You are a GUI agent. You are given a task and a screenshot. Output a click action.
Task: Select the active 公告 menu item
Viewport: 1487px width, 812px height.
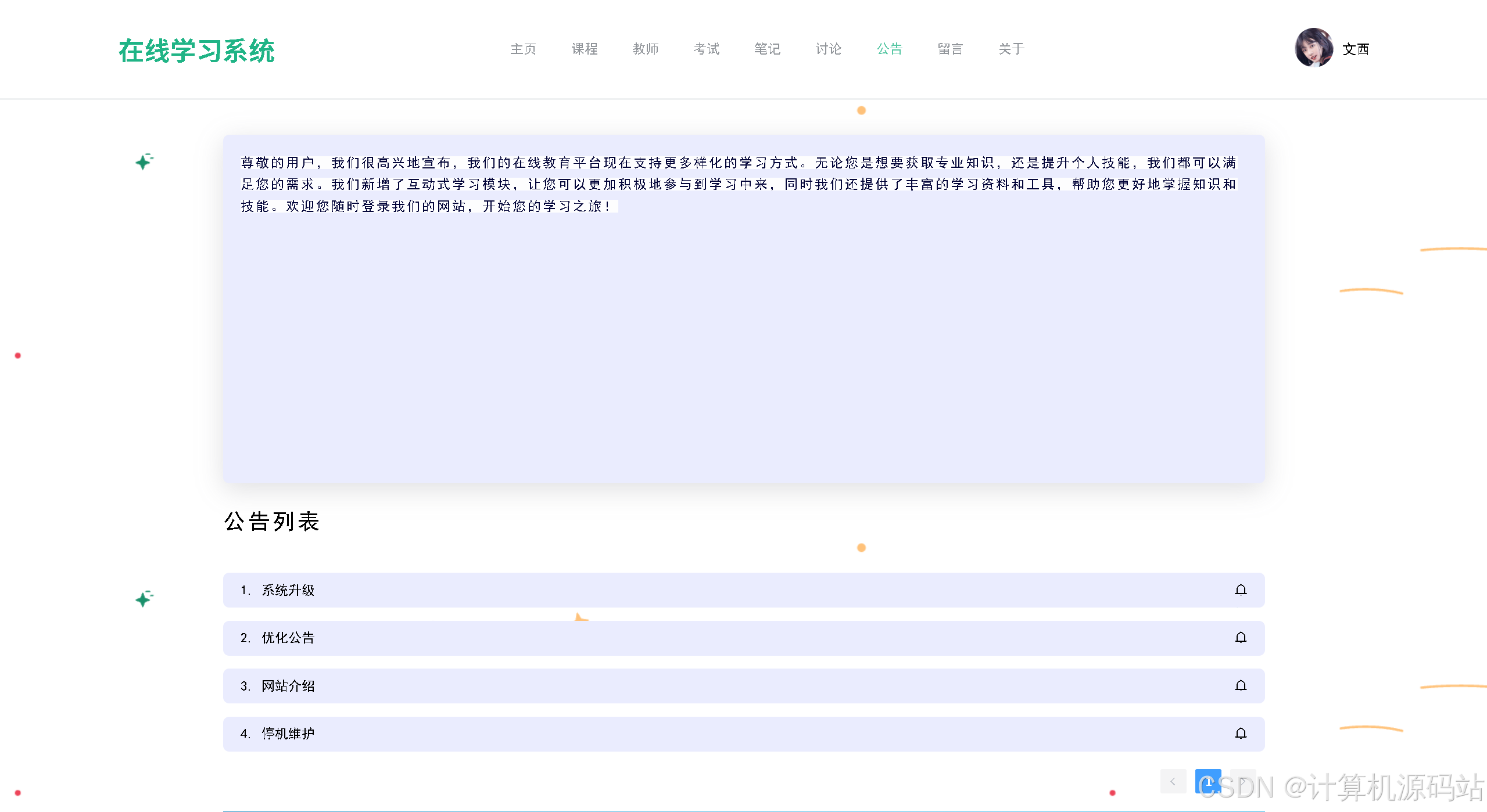pos(889,49)
